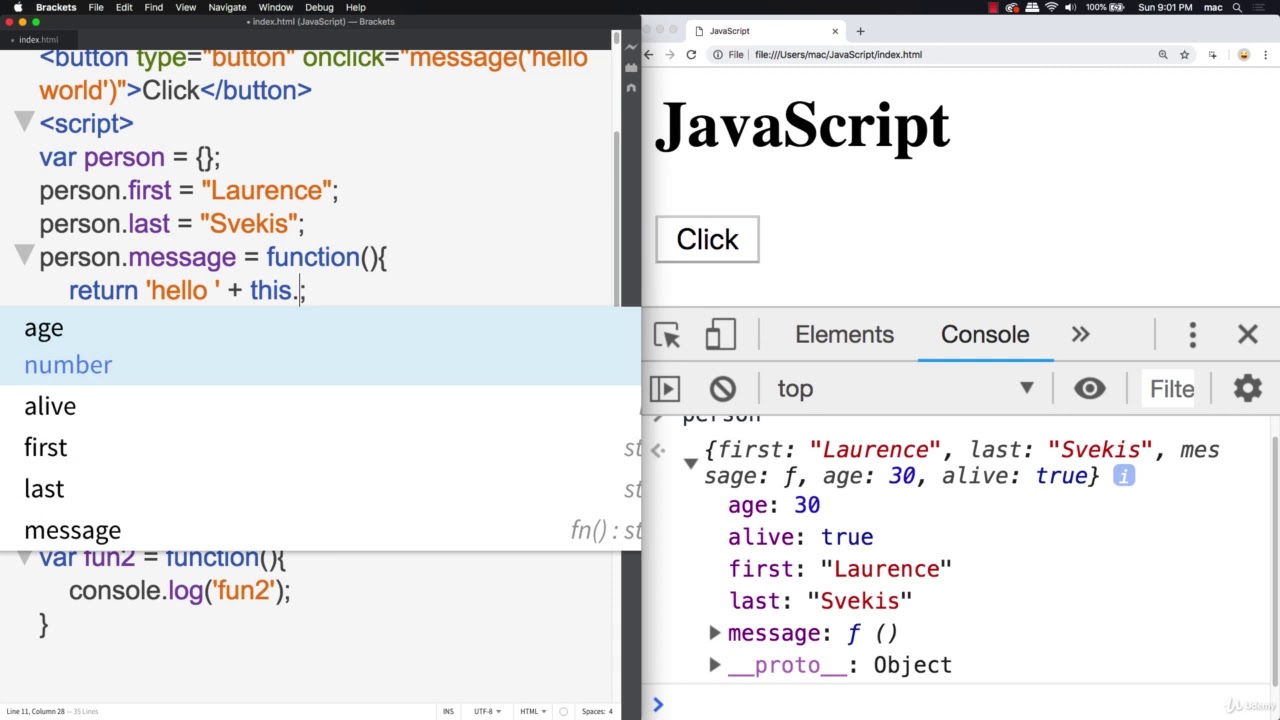Open DevTools console settings gear
This screenshot has height=720, width=1280.
point(1247,388)
